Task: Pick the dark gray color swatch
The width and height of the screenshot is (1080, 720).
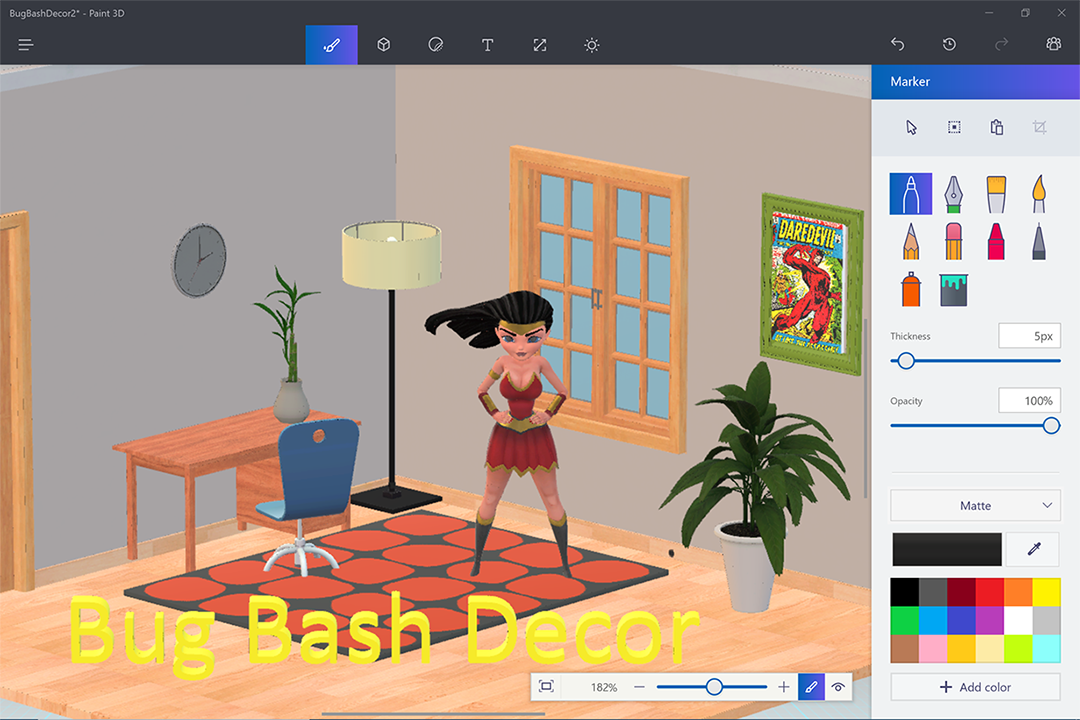Action: (933, 593)
